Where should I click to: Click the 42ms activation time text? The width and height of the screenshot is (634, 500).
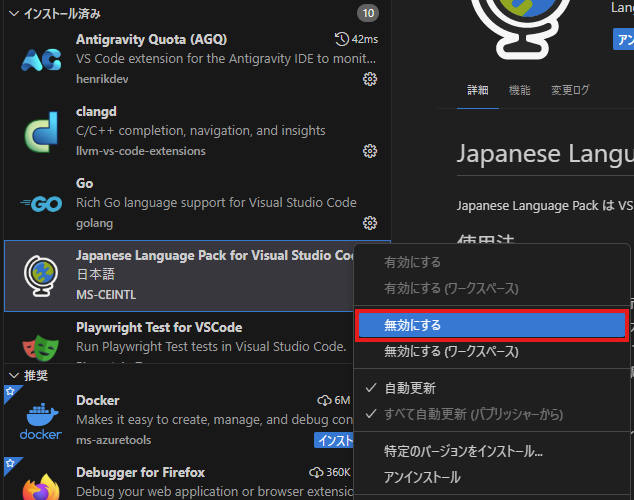pyautogui.click(x=365, y=39)
